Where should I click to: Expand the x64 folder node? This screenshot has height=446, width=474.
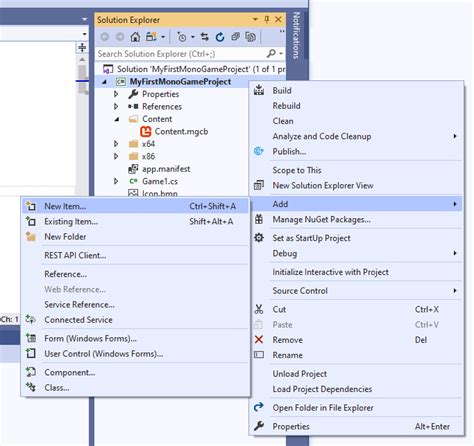tap(116, 144)
